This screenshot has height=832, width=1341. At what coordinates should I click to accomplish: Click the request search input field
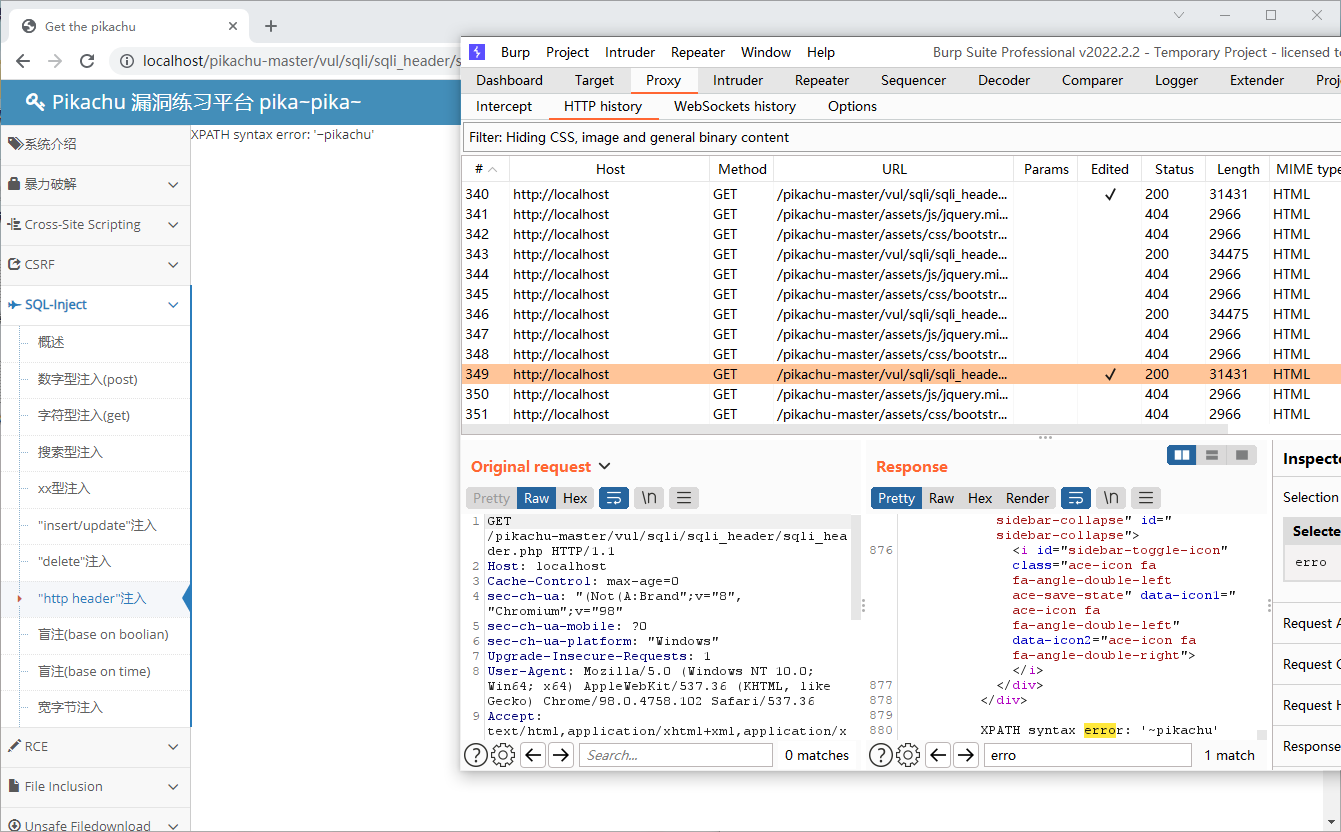[x=675, y=755]
